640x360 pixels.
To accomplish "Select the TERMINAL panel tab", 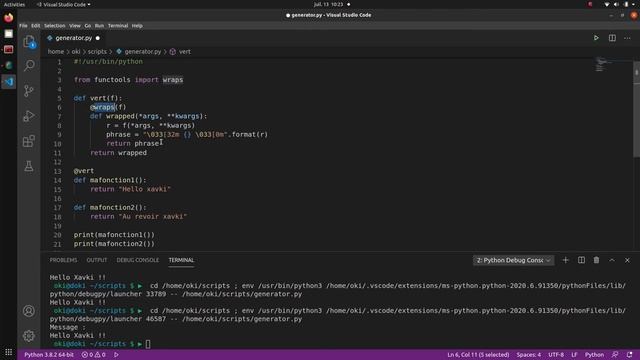I will pyautogui.click(x=181, y=260).
